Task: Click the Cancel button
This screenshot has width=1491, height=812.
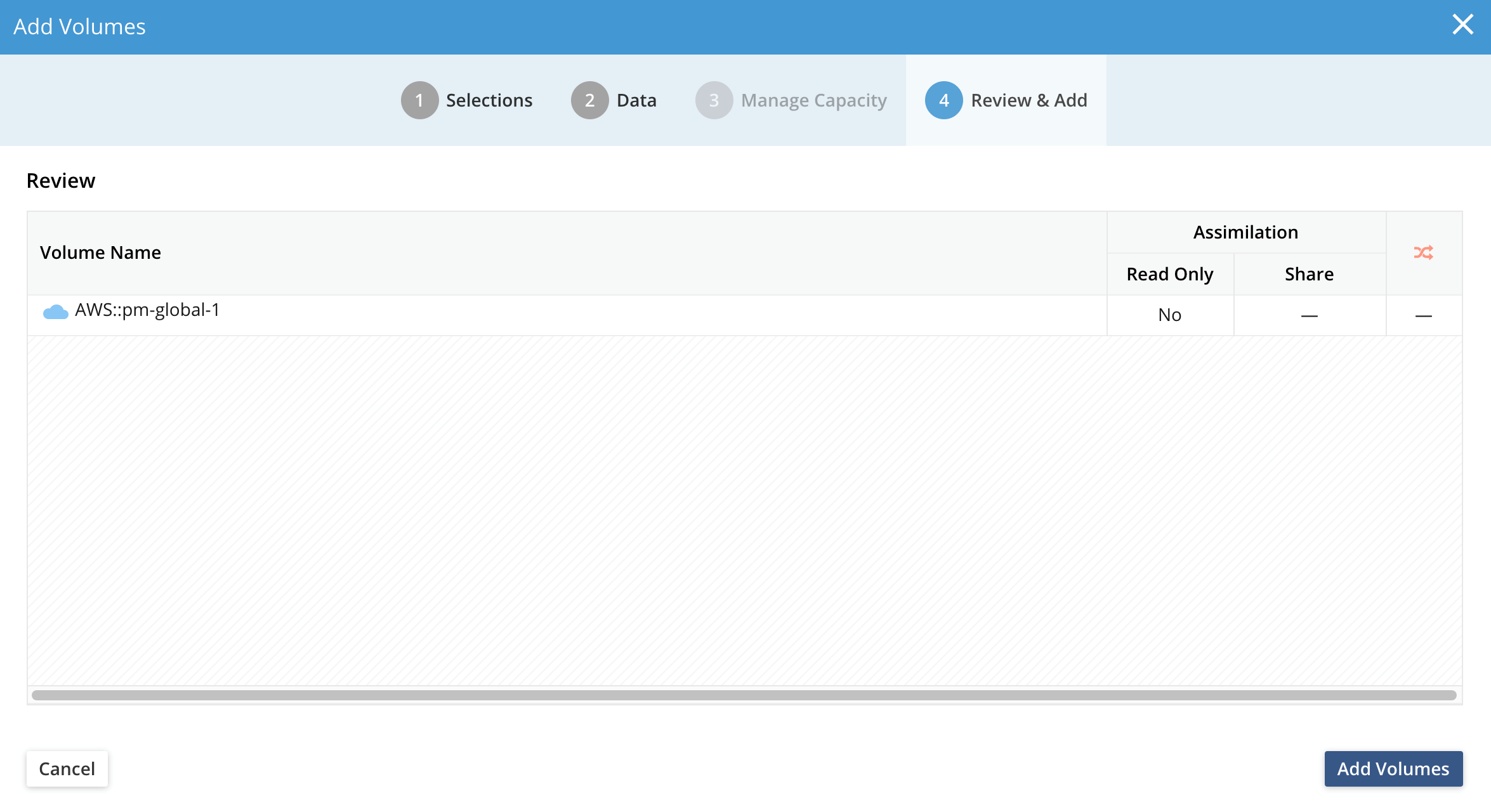Action: tap(67, 769)
